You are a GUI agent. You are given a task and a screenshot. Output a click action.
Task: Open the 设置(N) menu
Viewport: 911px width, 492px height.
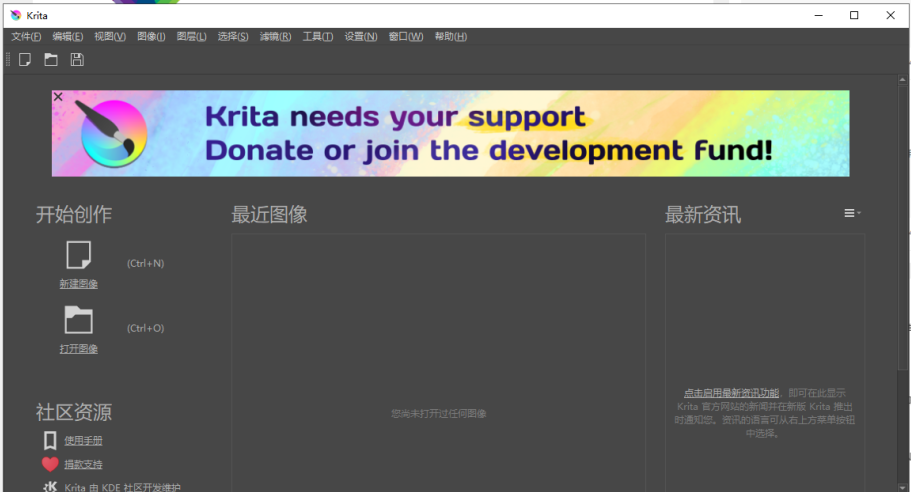click(x=361, y=37)
